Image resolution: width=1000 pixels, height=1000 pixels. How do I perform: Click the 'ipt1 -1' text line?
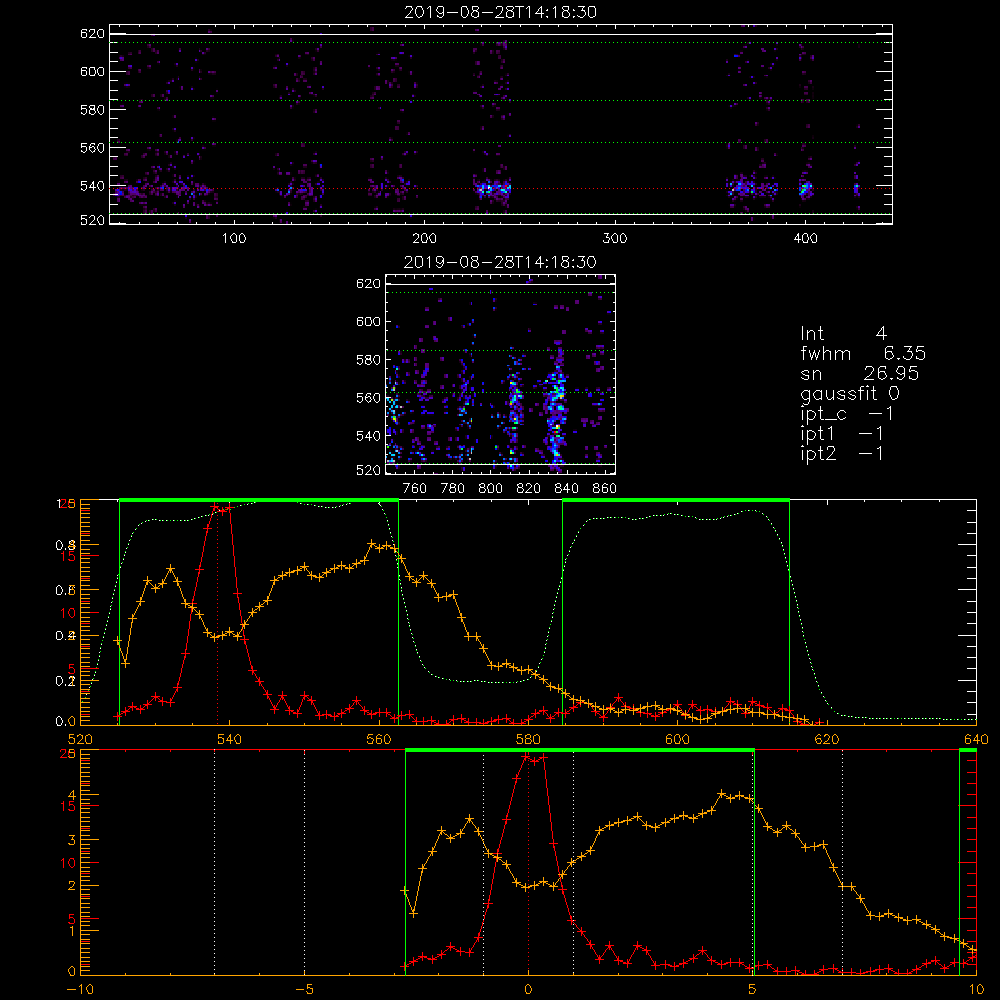click(x=842, y=434)
